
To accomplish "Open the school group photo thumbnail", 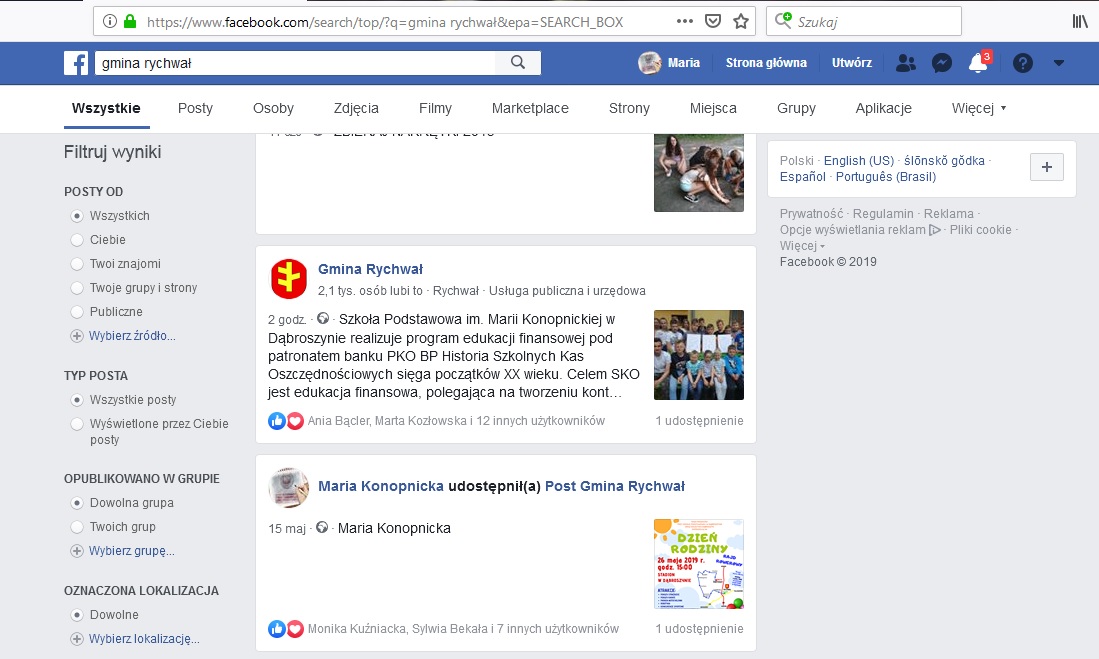I will (x=699, y=355).
